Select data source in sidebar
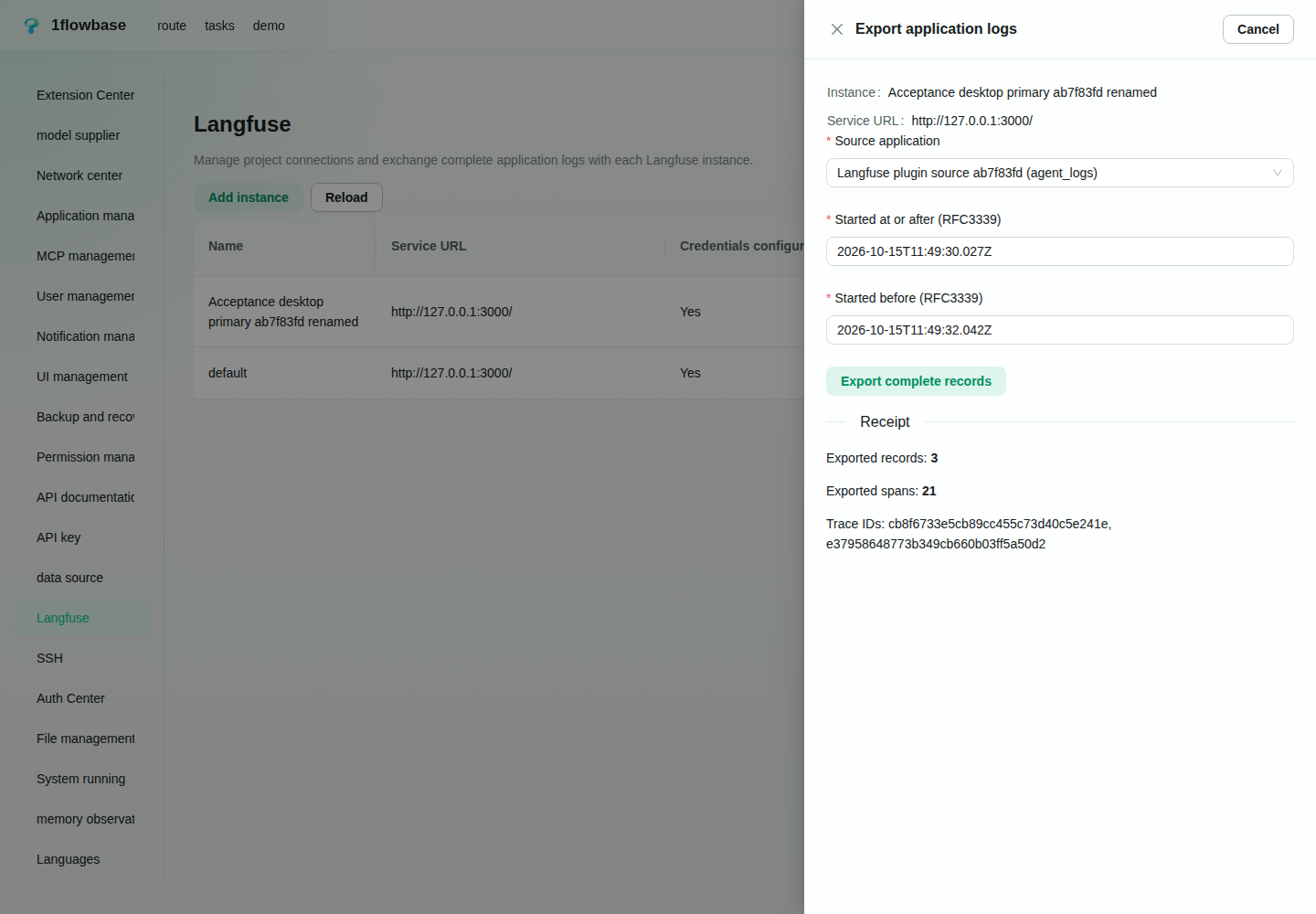1316x914 pixels. 82,578
